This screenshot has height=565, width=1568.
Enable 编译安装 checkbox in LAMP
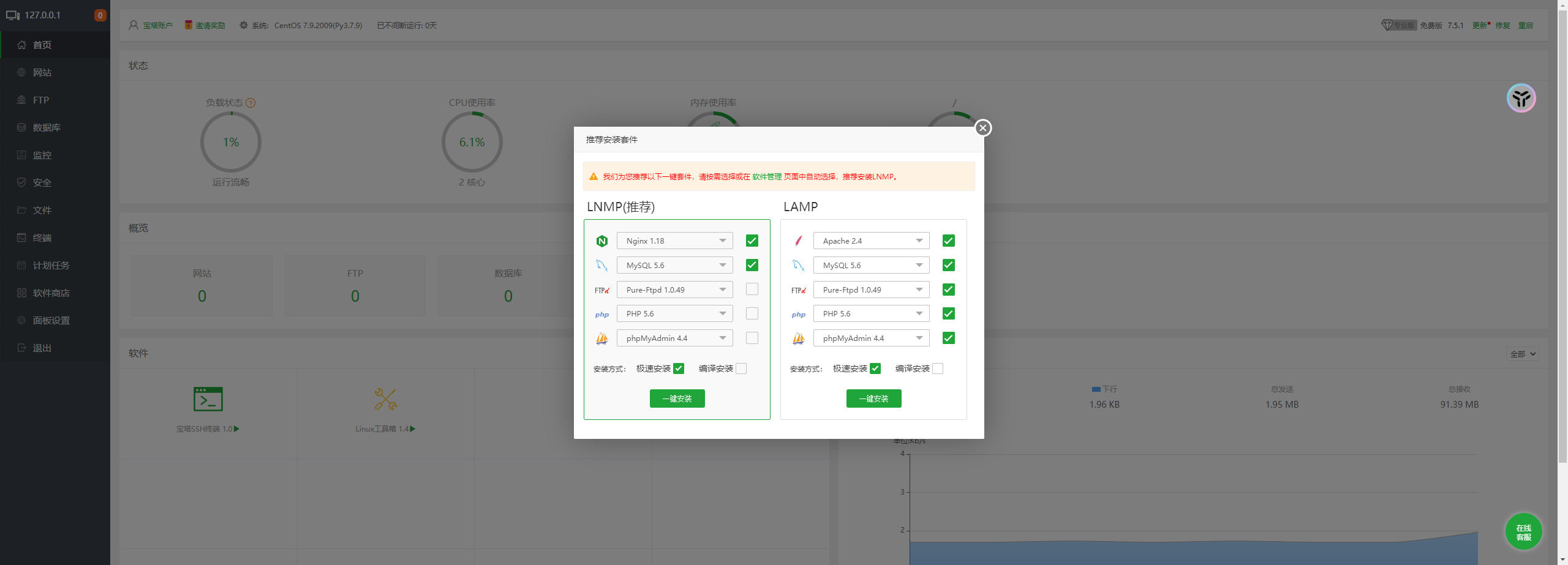(x=938, y=369)
